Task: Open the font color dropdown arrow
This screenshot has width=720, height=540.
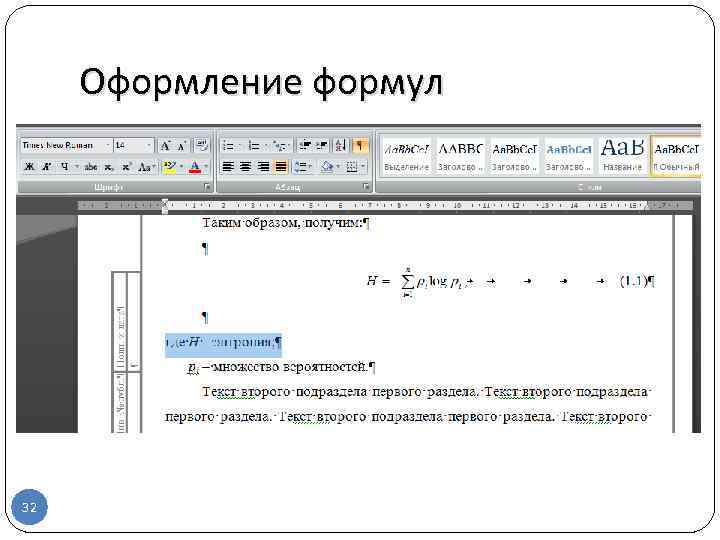Action: (206, 167)
